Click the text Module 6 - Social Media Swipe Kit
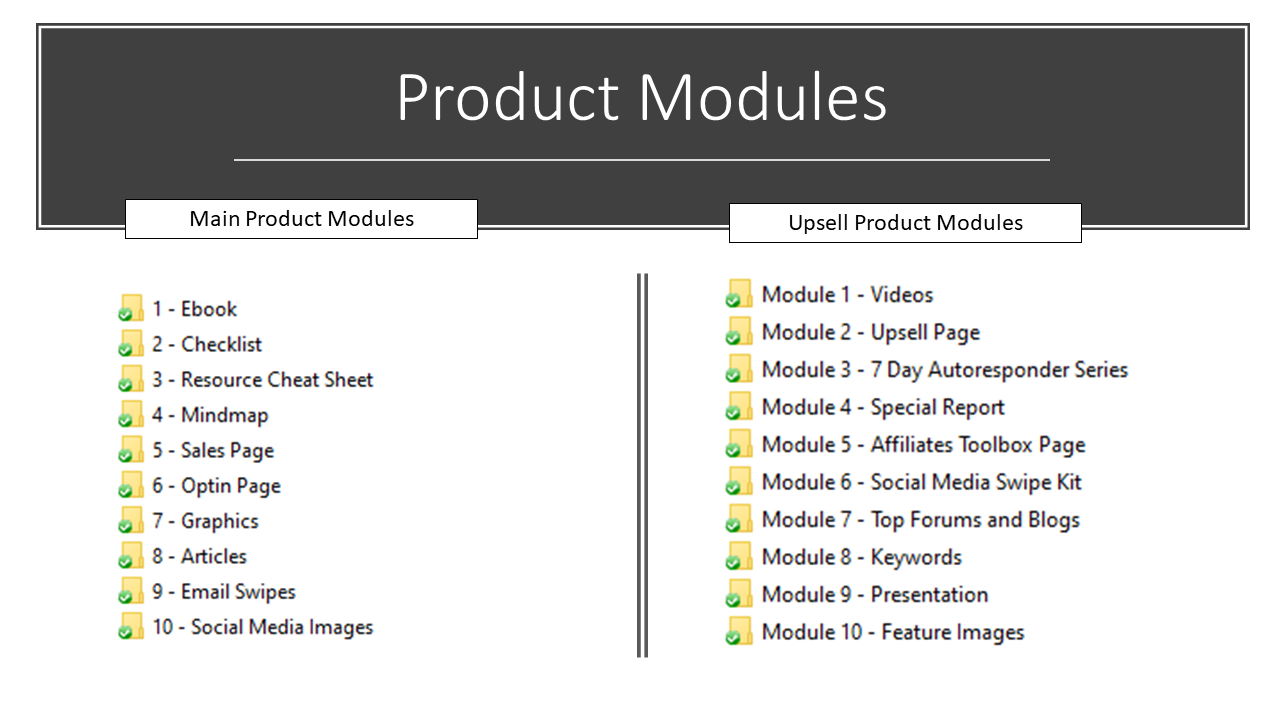 (x=922, y=482)
